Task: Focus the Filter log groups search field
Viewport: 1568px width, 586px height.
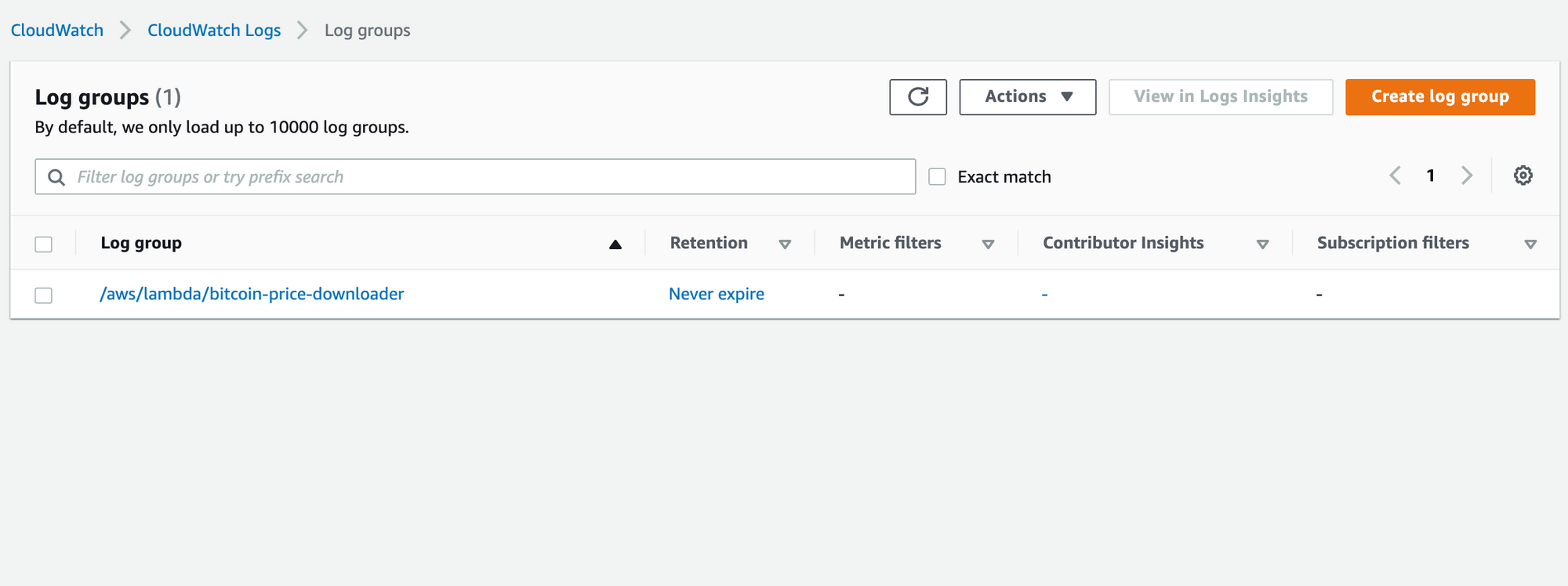Action: (475, 177)
